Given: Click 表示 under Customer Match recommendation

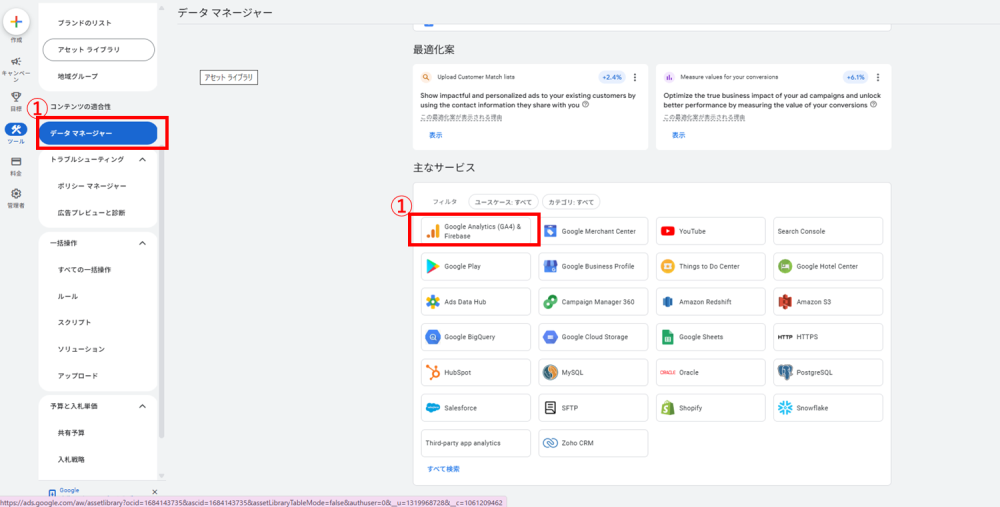Looking at the screenshot, I should tap(435, 135).
